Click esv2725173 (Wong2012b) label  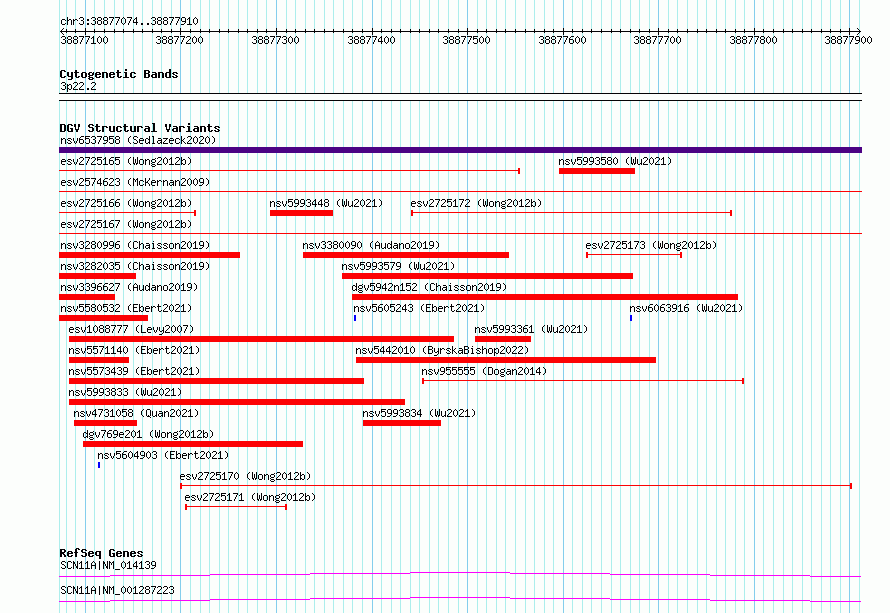pyautogui.click(x=651, y=245)
